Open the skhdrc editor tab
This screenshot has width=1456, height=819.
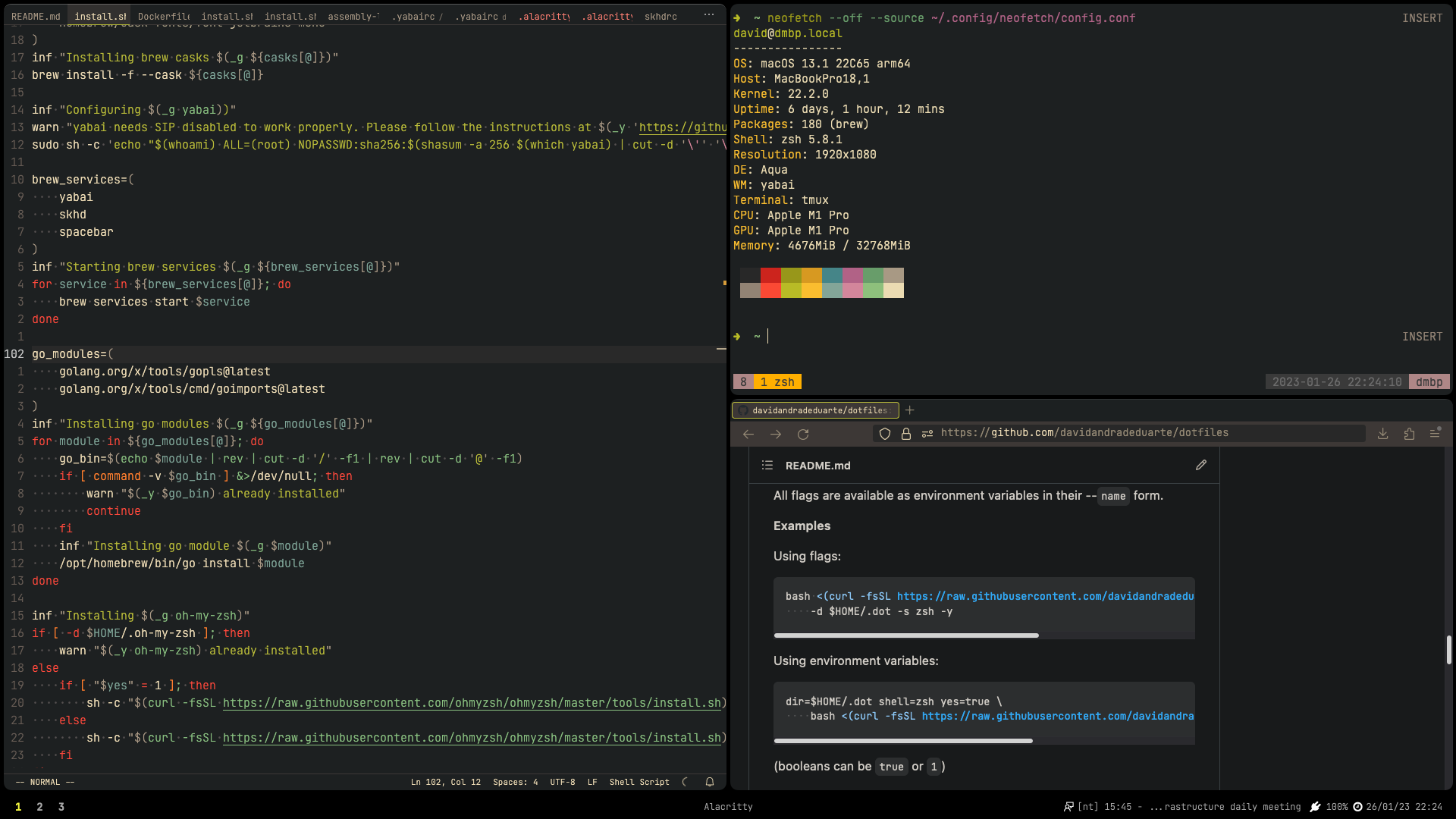click(x=661, y=16)
